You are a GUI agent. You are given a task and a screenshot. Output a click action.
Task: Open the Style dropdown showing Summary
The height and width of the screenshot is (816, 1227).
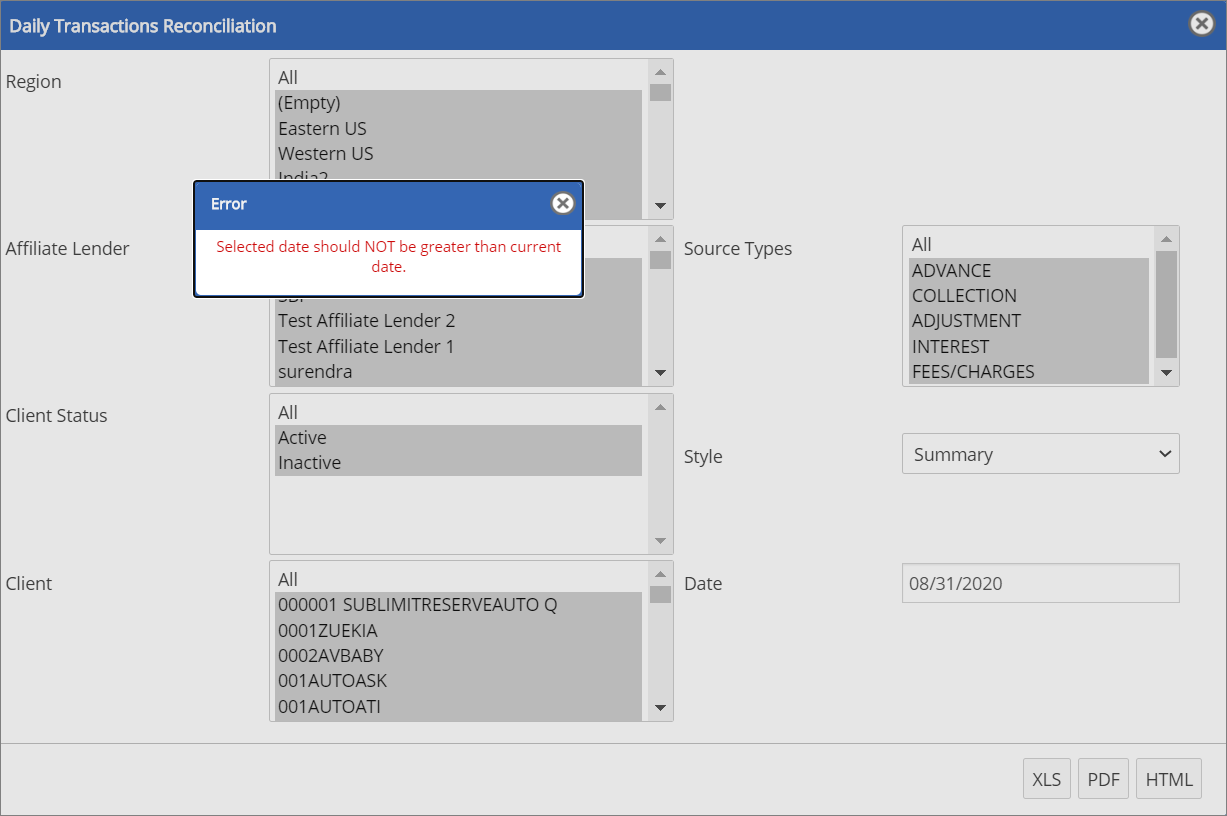1040,454
